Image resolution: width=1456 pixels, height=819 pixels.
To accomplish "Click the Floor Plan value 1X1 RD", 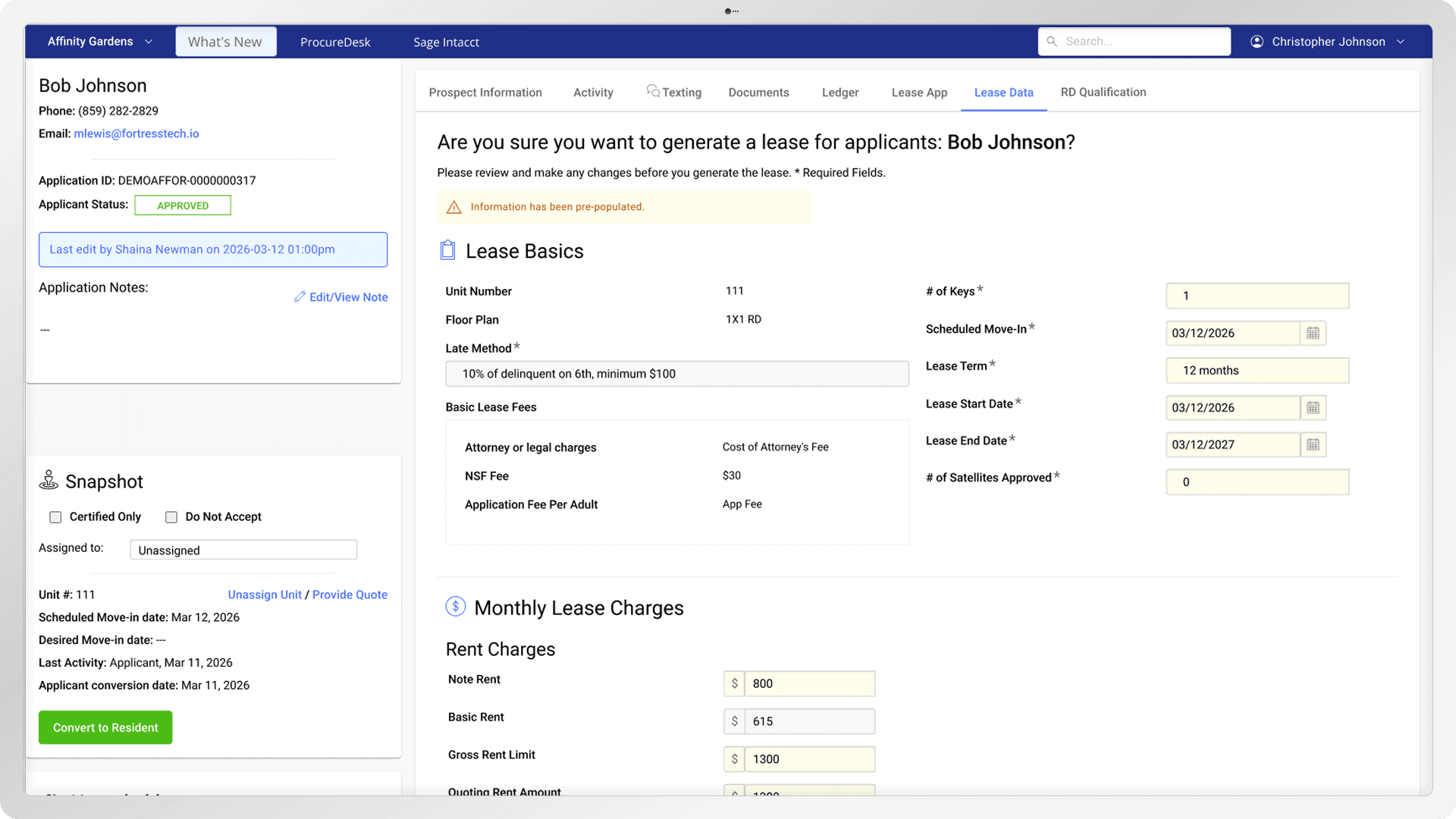I will click(x=743, y=320).
